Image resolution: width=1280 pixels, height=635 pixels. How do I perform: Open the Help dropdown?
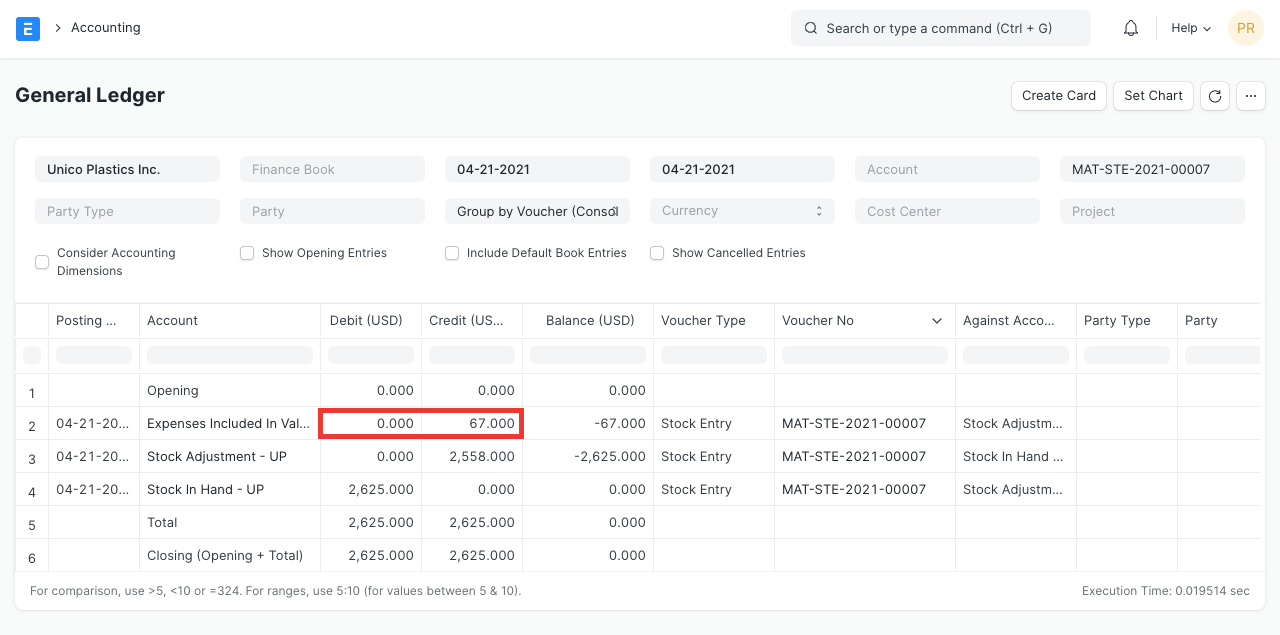[1189, 28]
